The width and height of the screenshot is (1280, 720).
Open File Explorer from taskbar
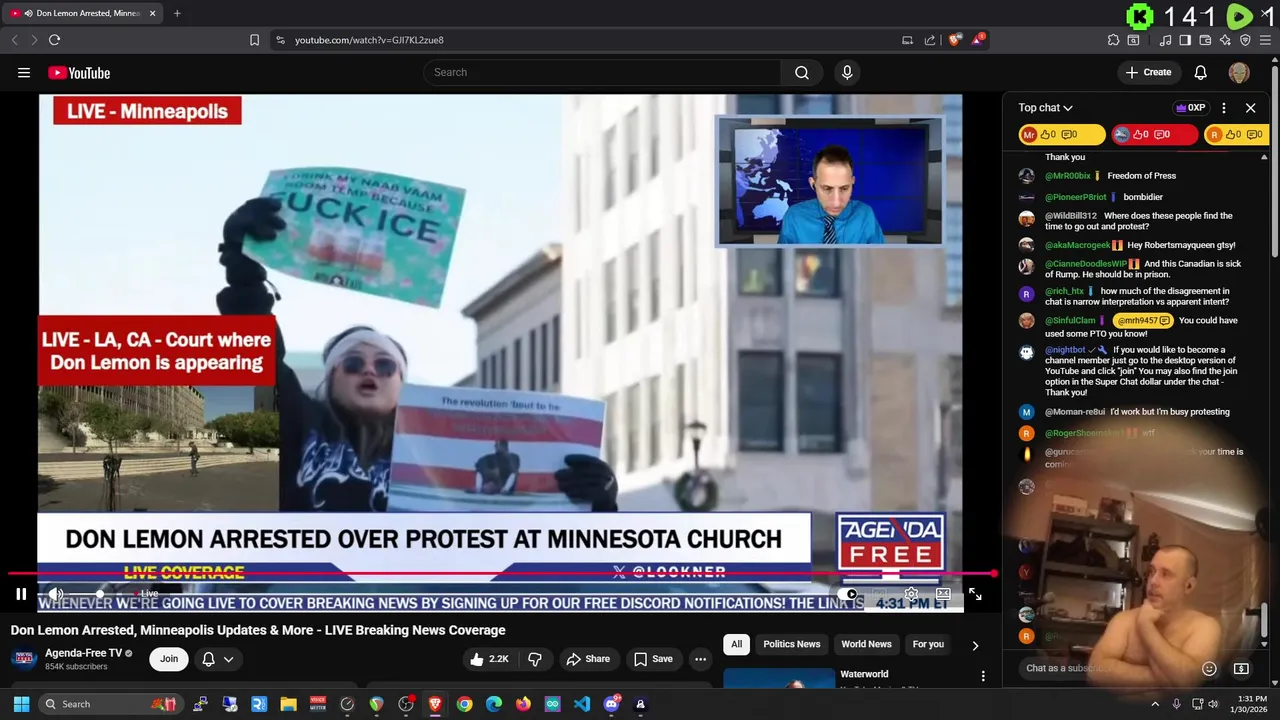point(288,704)
